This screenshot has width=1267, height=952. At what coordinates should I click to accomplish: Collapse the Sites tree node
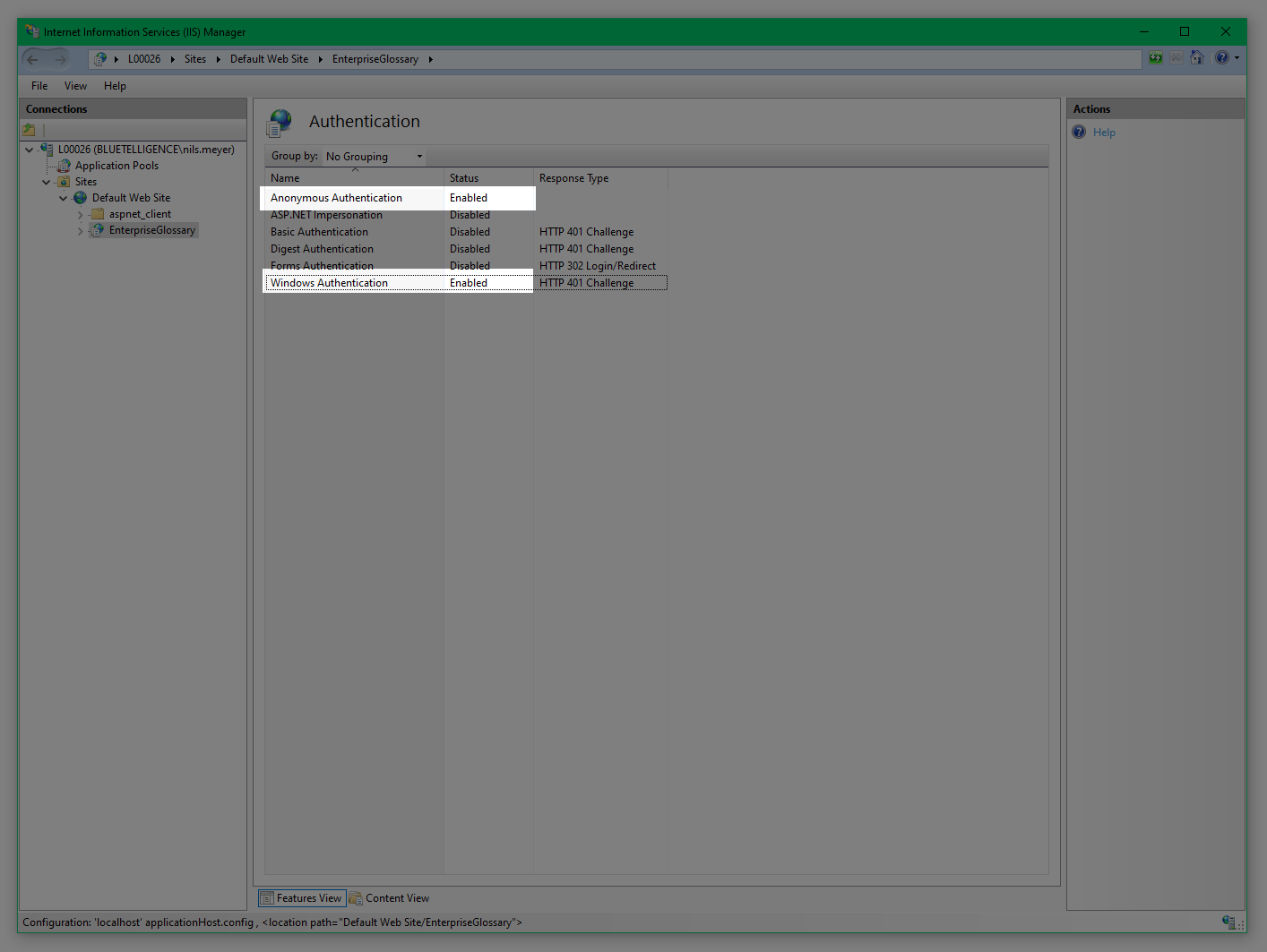pos(47,182)
